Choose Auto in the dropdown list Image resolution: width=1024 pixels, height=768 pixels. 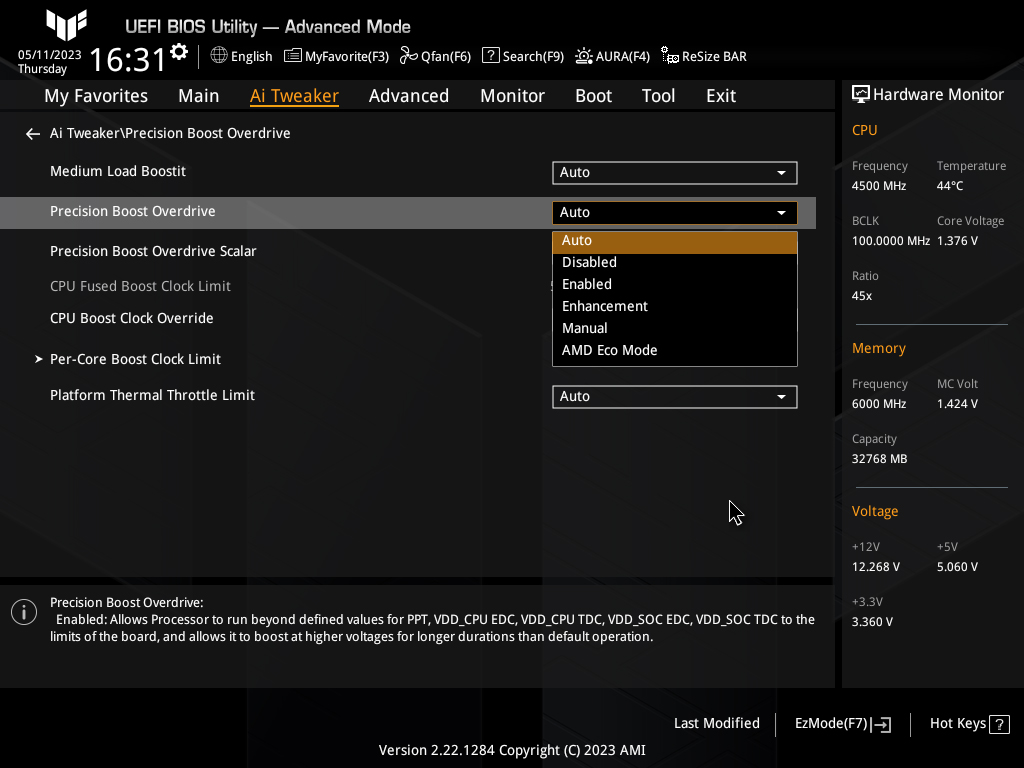[675, 240]
